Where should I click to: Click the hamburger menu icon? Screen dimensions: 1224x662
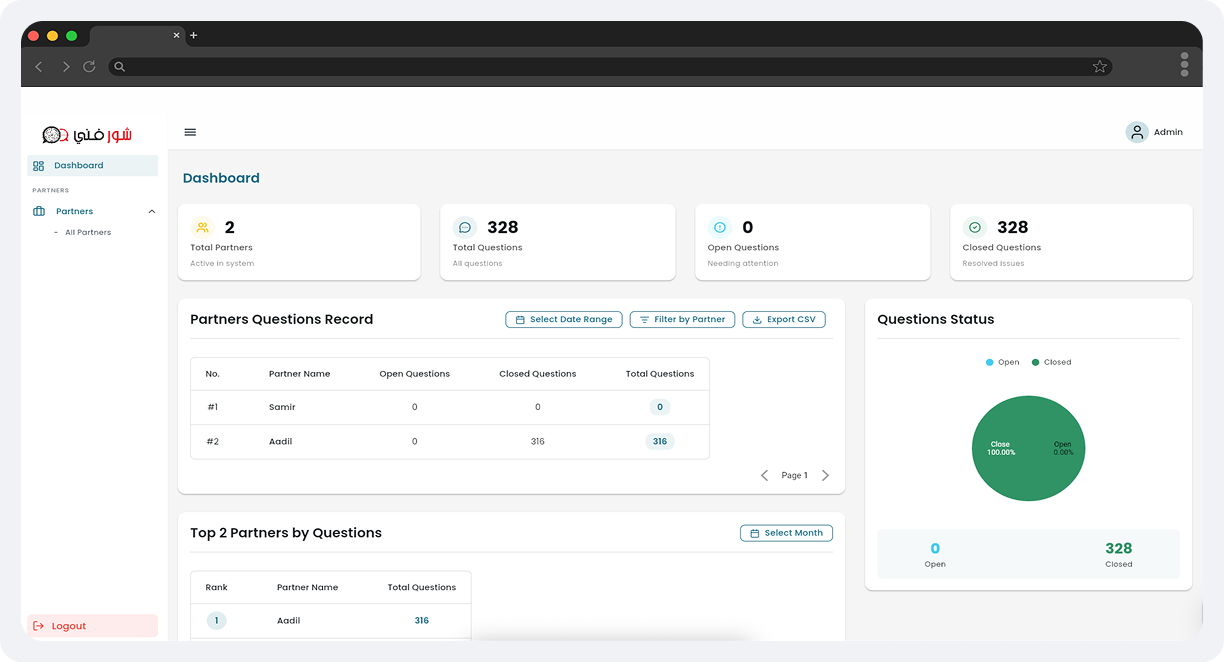(190, 132)
